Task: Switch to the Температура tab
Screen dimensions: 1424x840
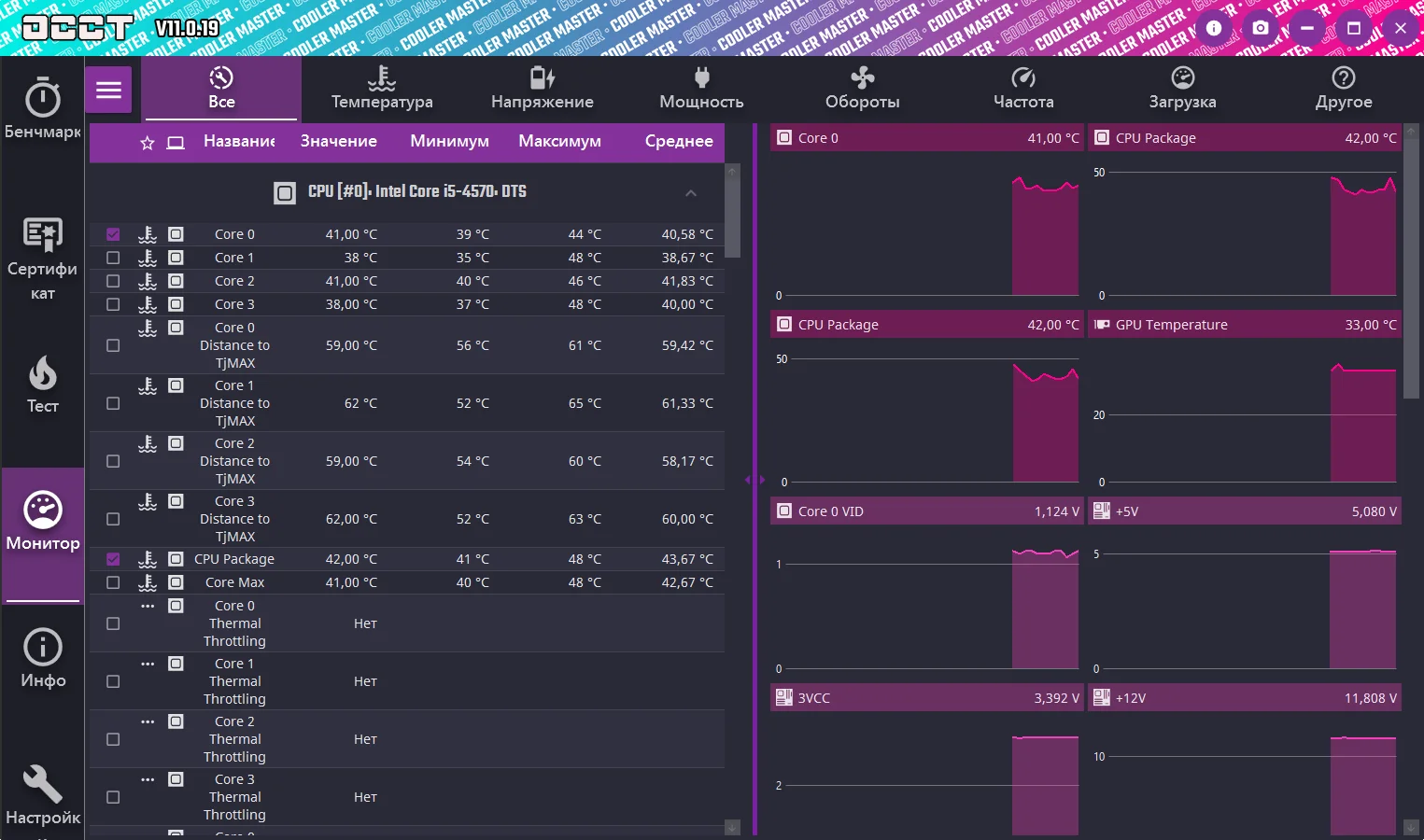Action: tap(382, 89)
